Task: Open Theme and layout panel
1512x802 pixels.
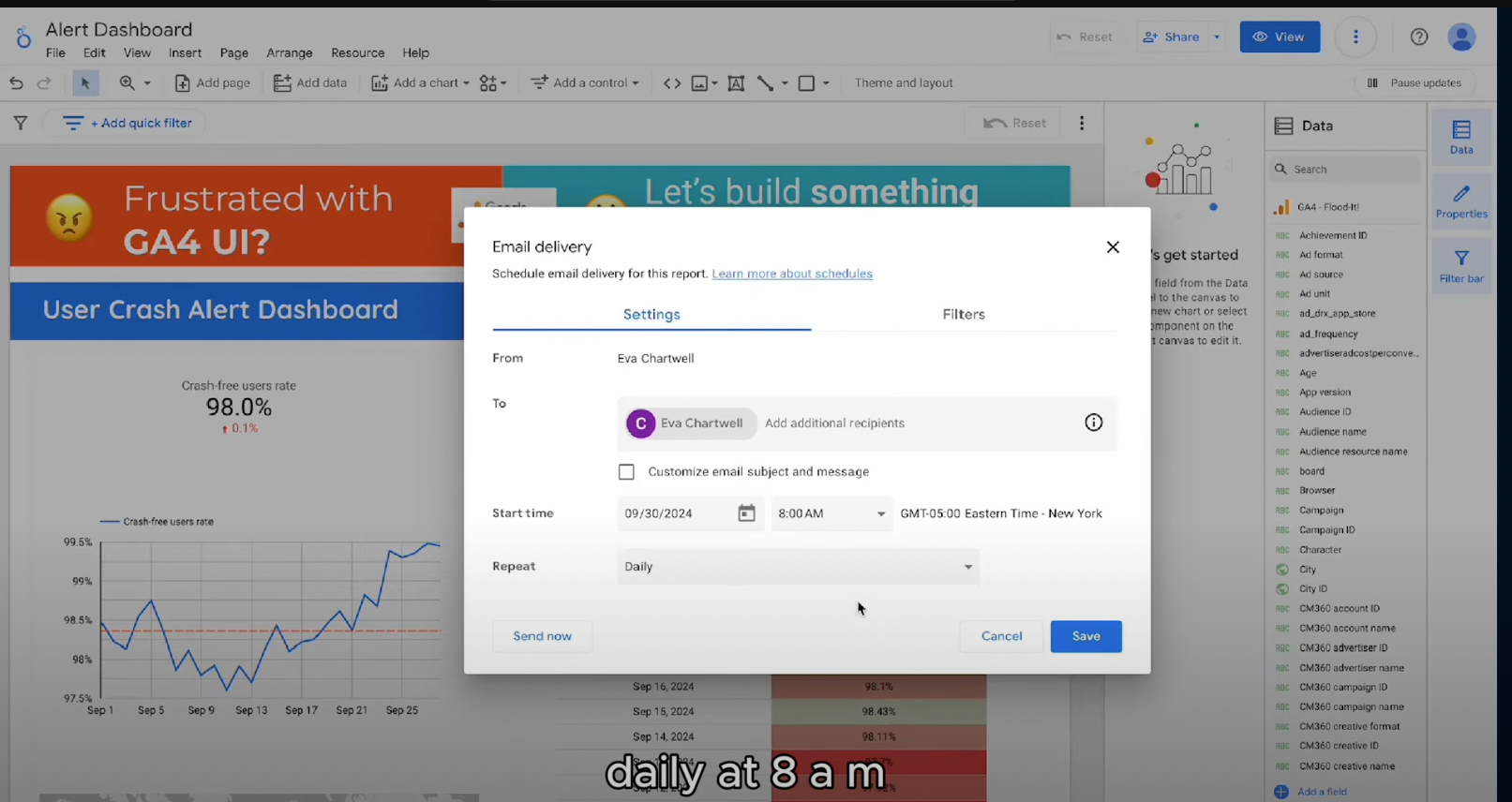Action: 904,83
